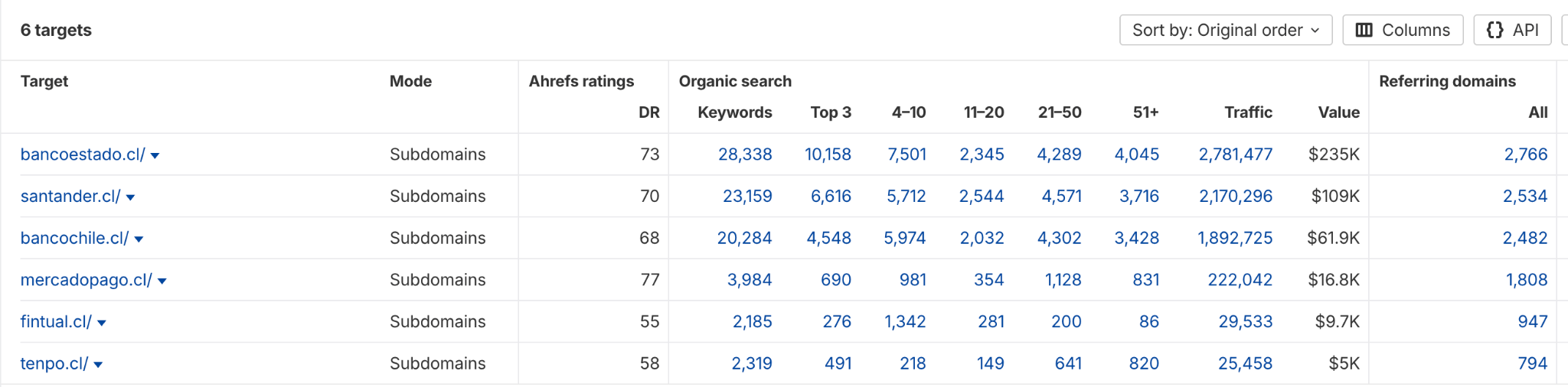
Task: Open bancoestado.cl's 28,338 keywords link
Action: [x=744, y=154]
